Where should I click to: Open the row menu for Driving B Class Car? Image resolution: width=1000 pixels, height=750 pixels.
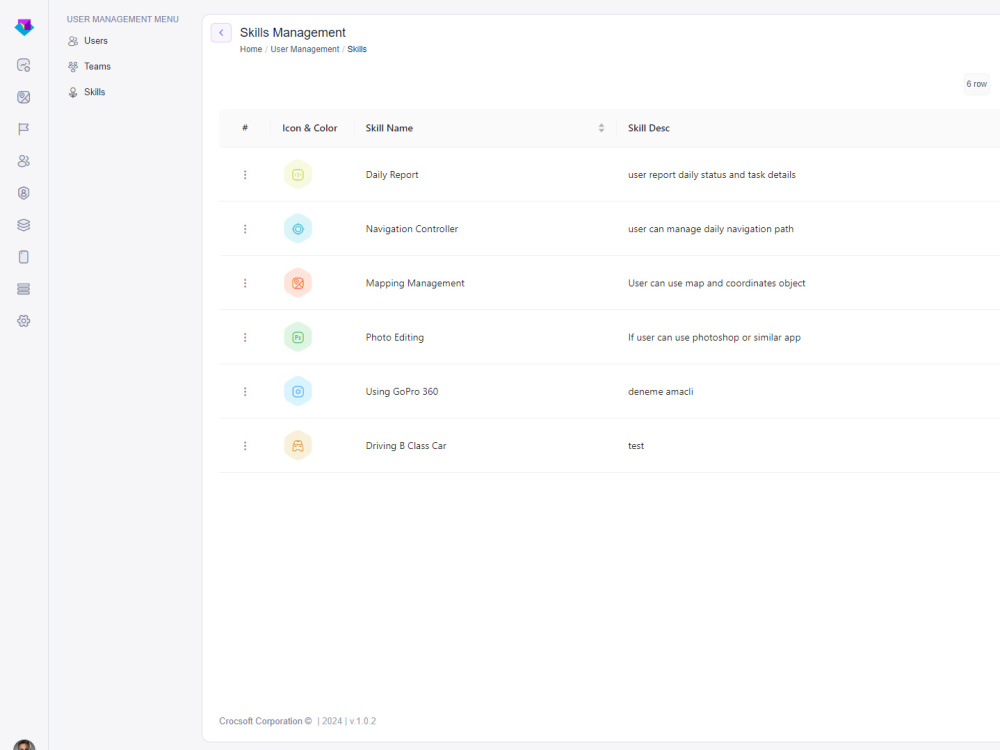[245, 446]
